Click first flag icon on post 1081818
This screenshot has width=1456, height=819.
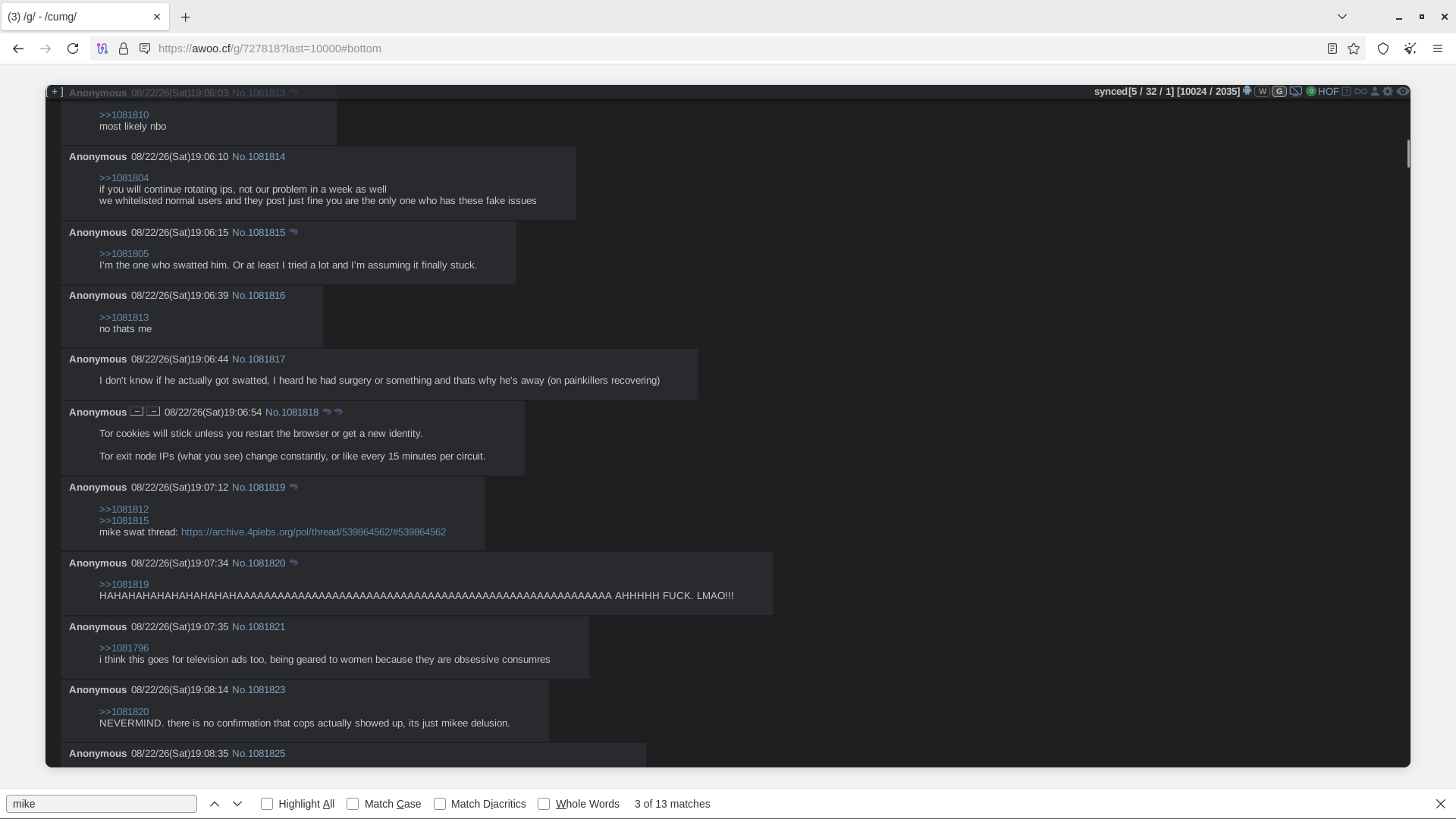point(136,411)
